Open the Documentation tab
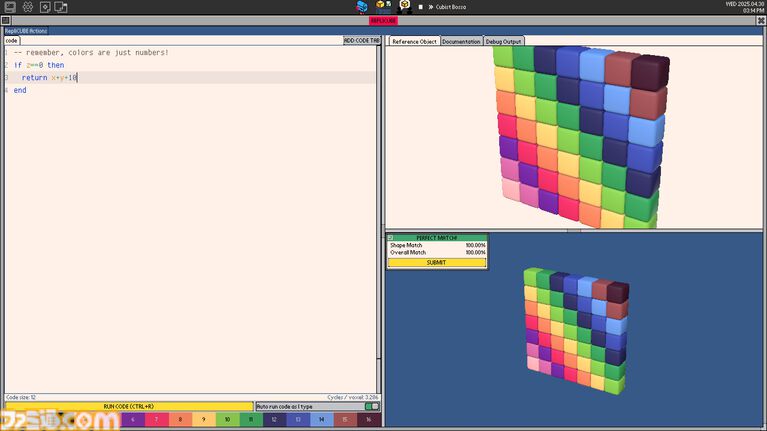Screen dimensions: 767x431 click(x=461, y=42)
